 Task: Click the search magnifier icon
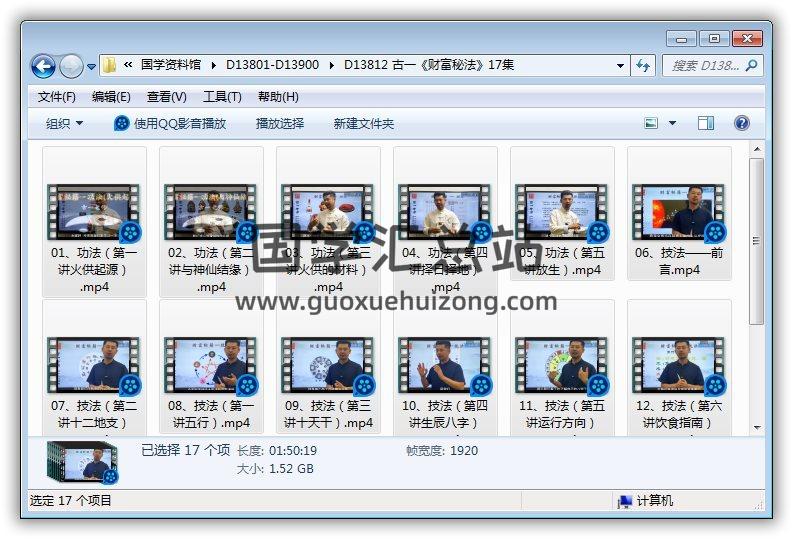751,66
